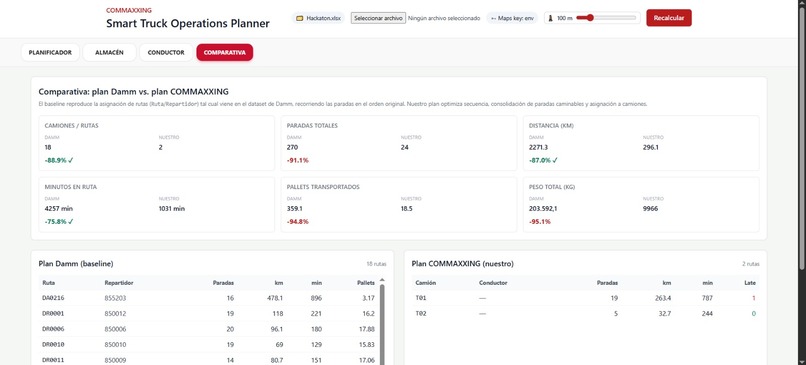
Task: Click the PESO TOTAL (KG) card heading
Action: point(552,187)
